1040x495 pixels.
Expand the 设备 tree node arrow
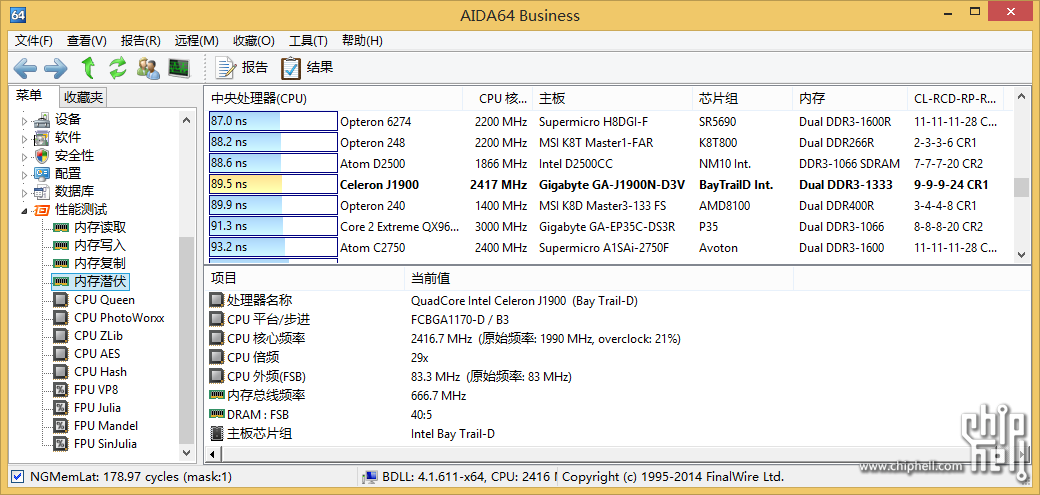pyautogui.click(x=25, y=120)
